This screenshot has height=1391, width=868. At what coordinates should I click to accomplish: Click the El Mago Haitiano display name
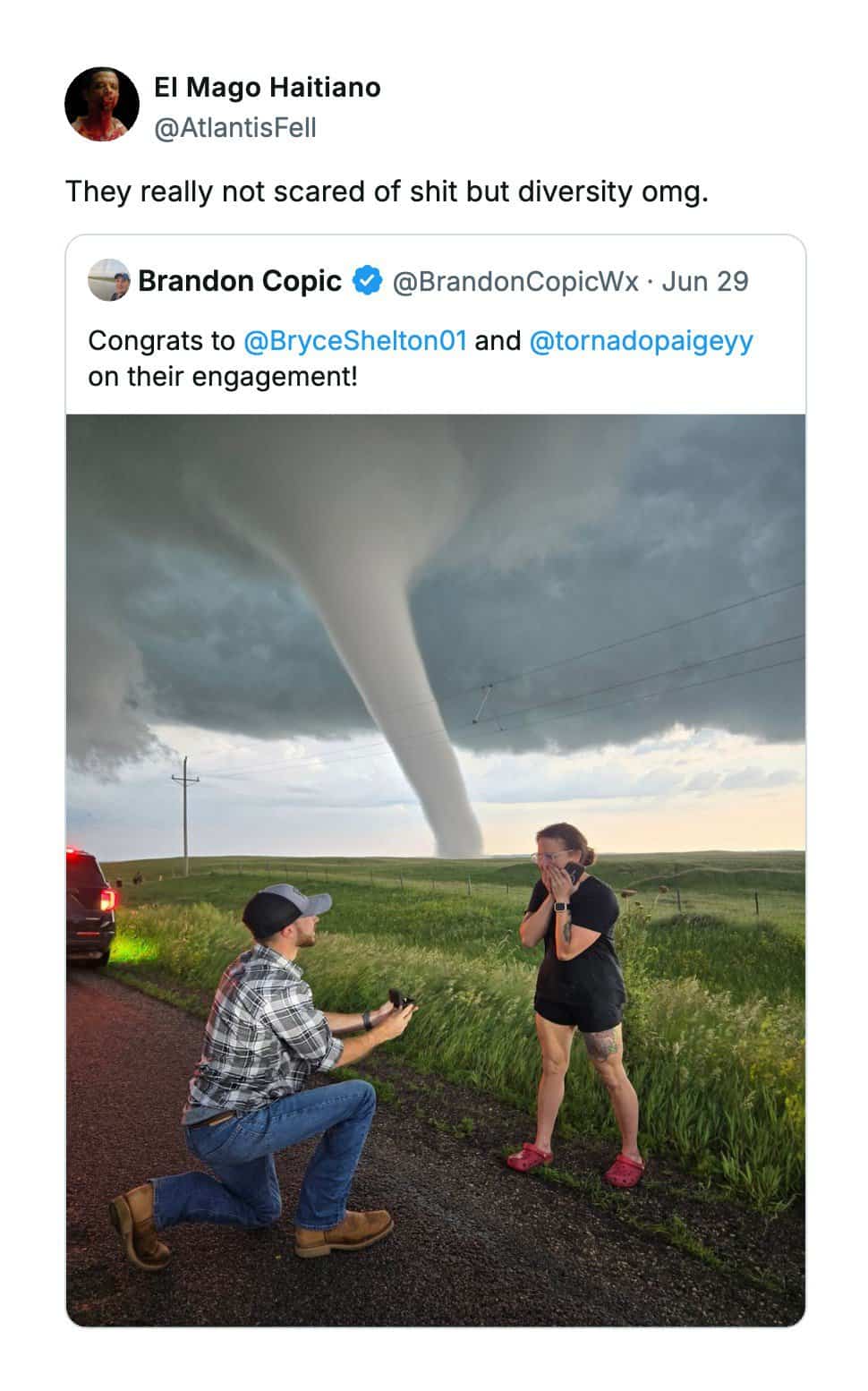tap(268, 87)
